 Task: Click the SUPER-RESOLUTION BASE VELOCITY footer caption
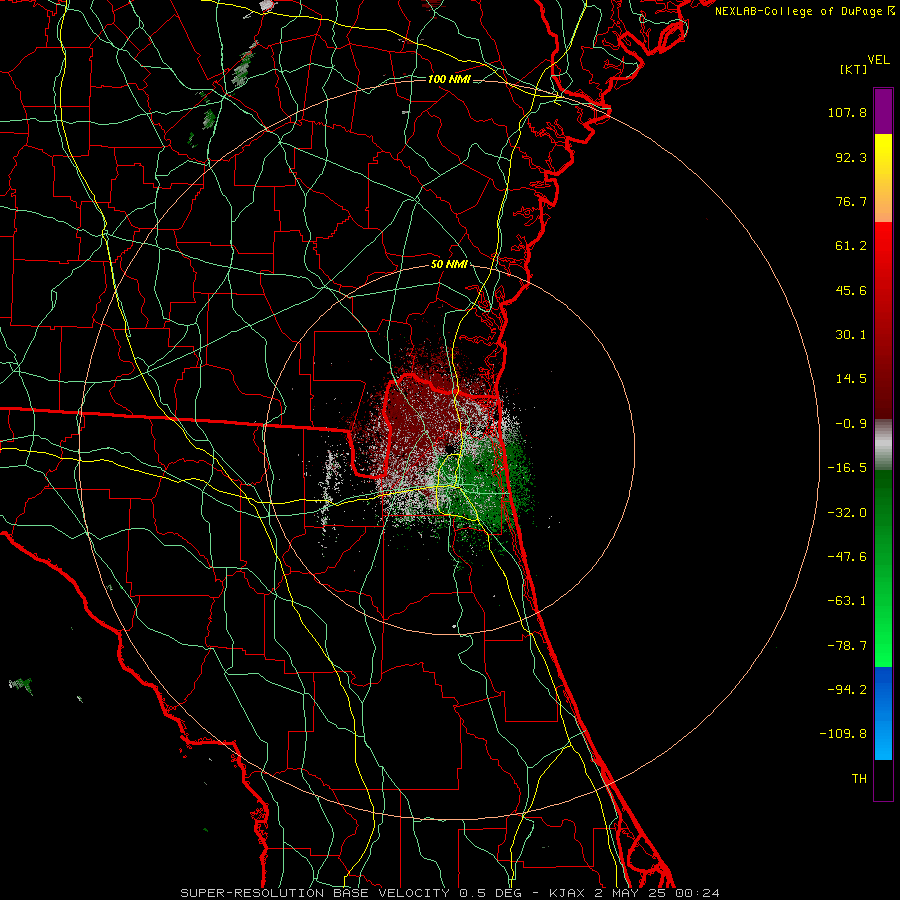click(x=449, y=893)
